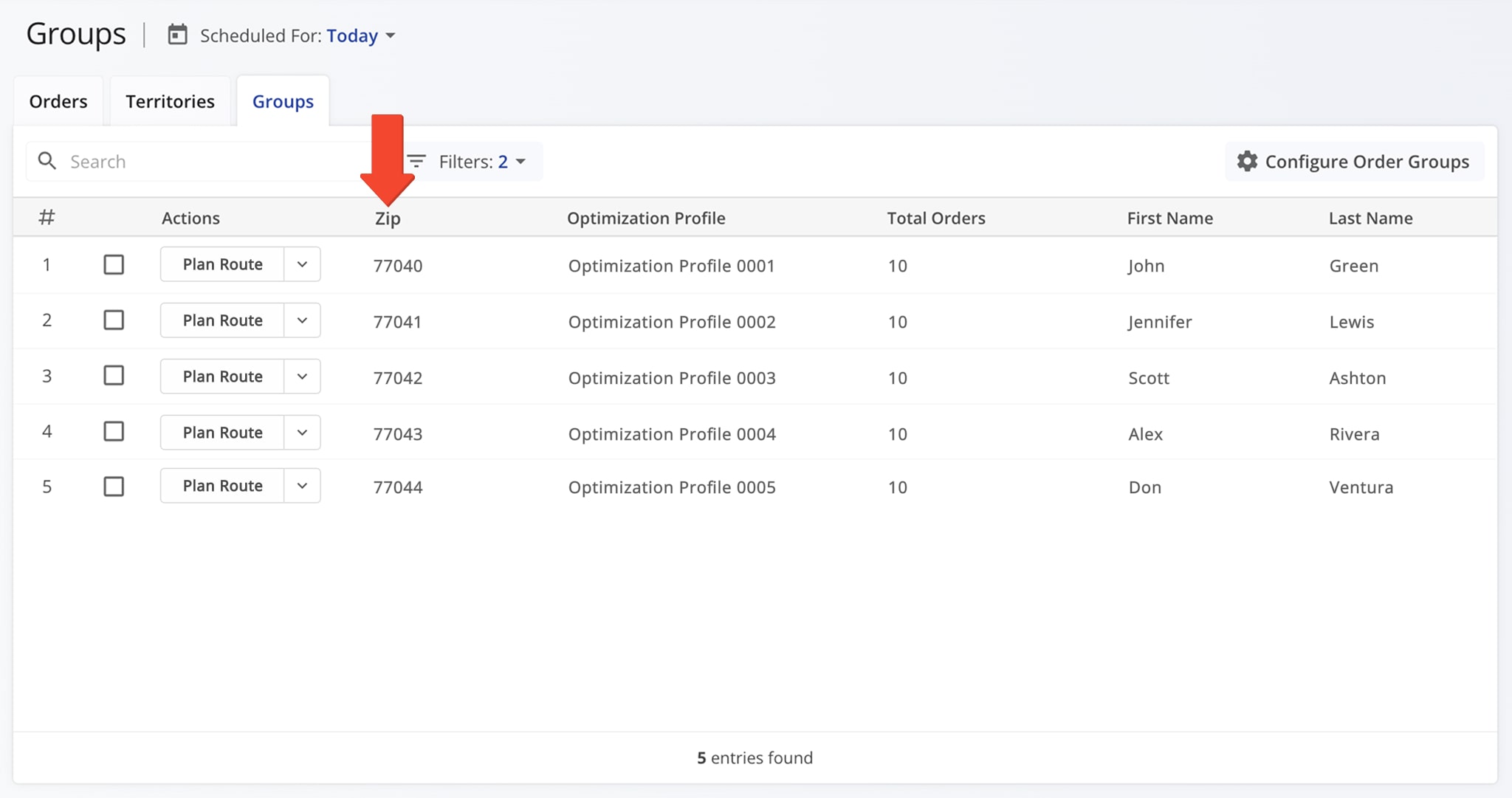Click Plan Route for Jennifer Lewis
The image size is (1512, 798).
(222, 320)
